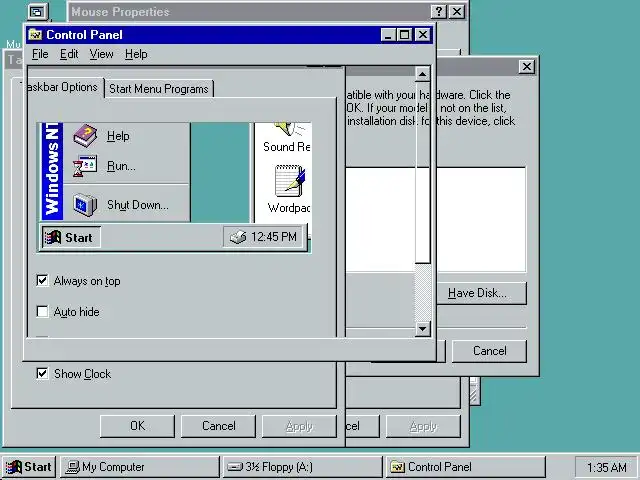Click the white device list box

pos(436,219)
